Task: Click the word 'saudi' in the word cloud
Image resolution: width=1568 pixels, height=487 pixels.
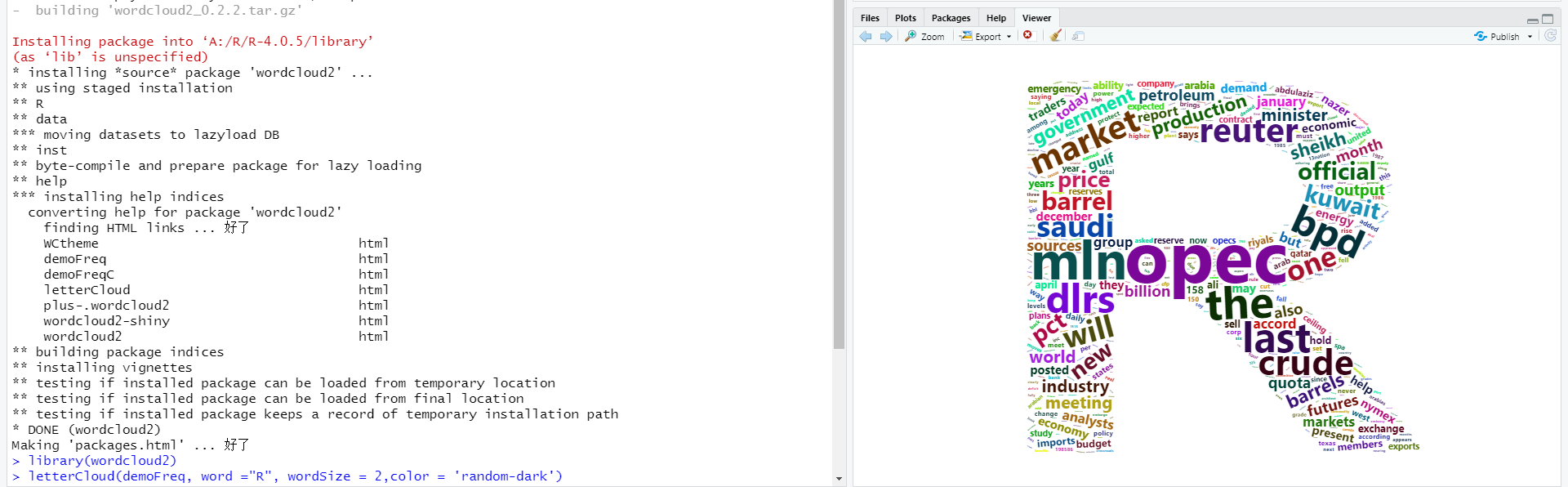Action: pyautogui.click(x=1075, y=226)
